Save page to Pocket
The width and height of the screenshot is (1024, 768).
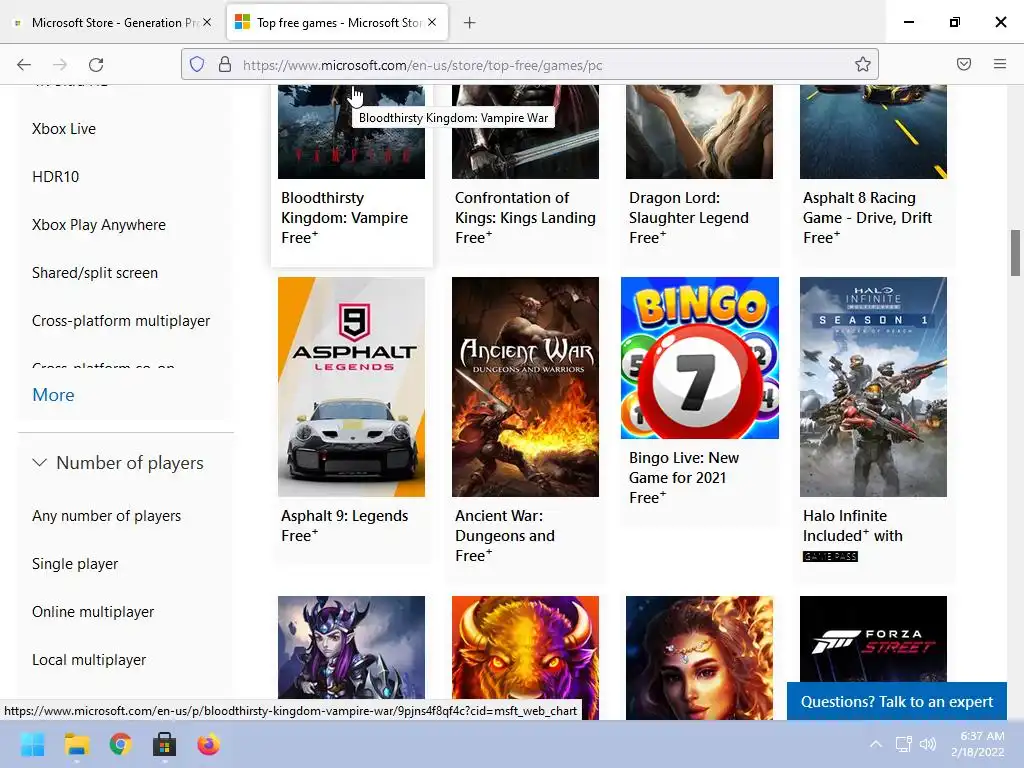pos(964,64)
